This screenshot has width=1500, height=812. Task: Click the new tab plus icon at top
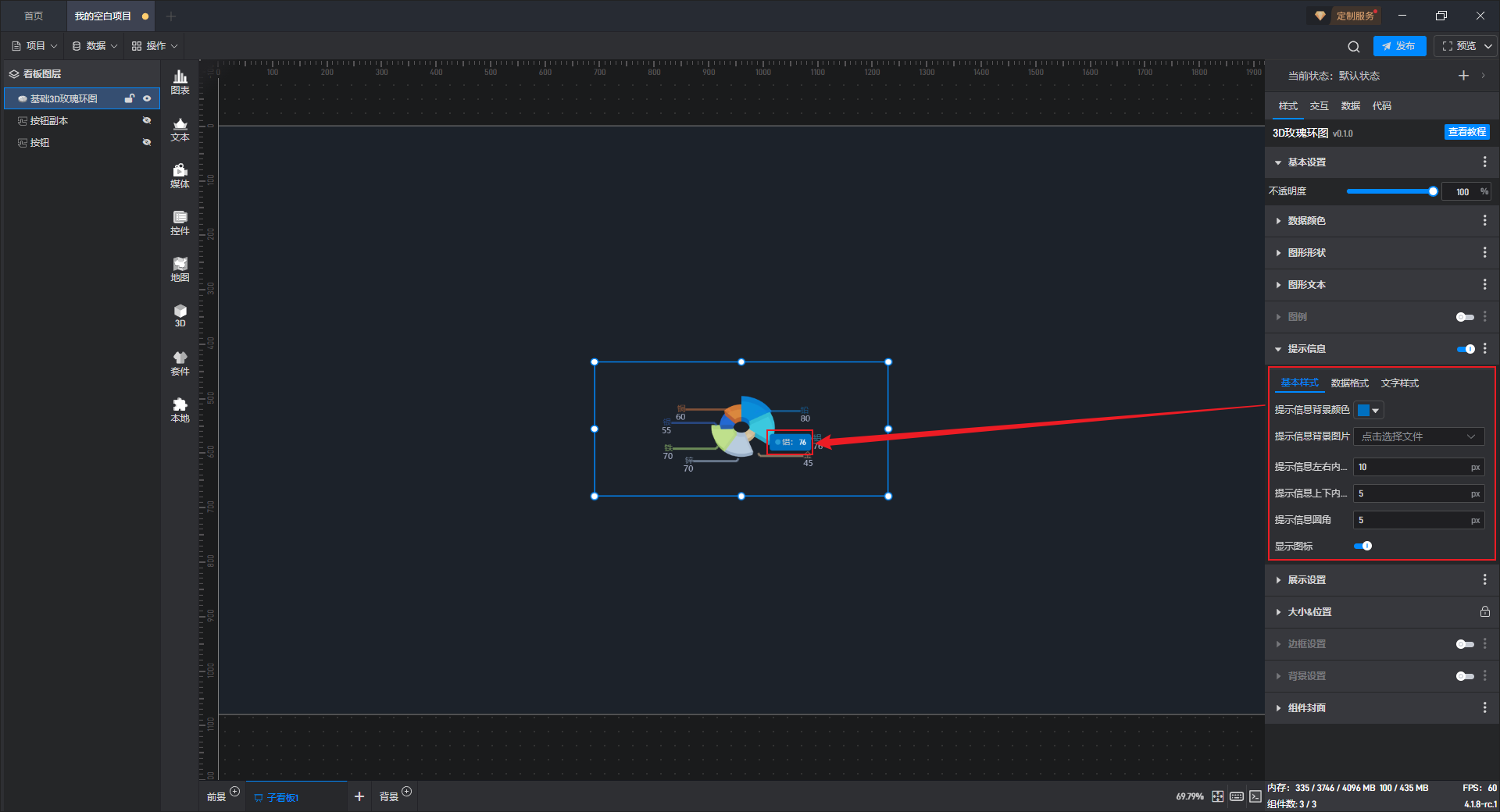tap(171, 16)
